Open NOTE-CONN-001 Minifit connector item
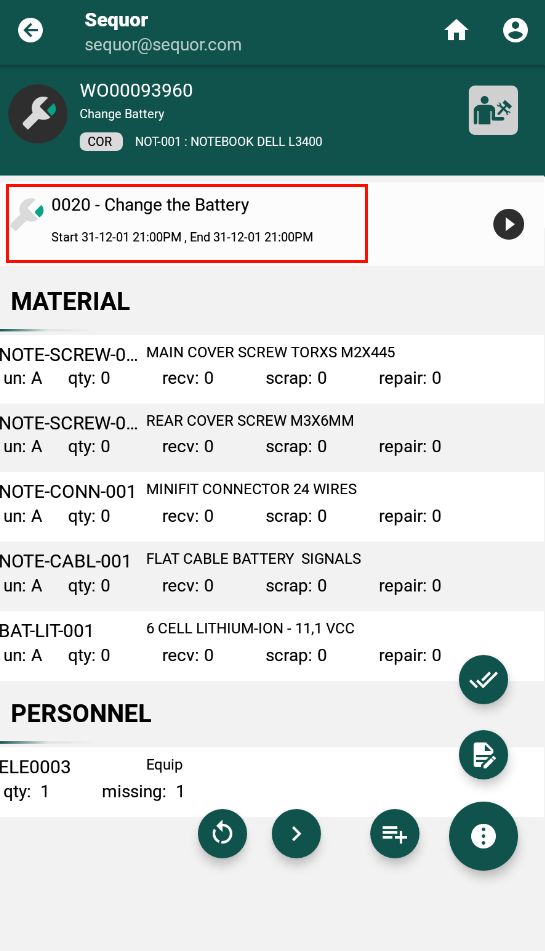This screenshot has width=545, height=951. coord(272,506)
